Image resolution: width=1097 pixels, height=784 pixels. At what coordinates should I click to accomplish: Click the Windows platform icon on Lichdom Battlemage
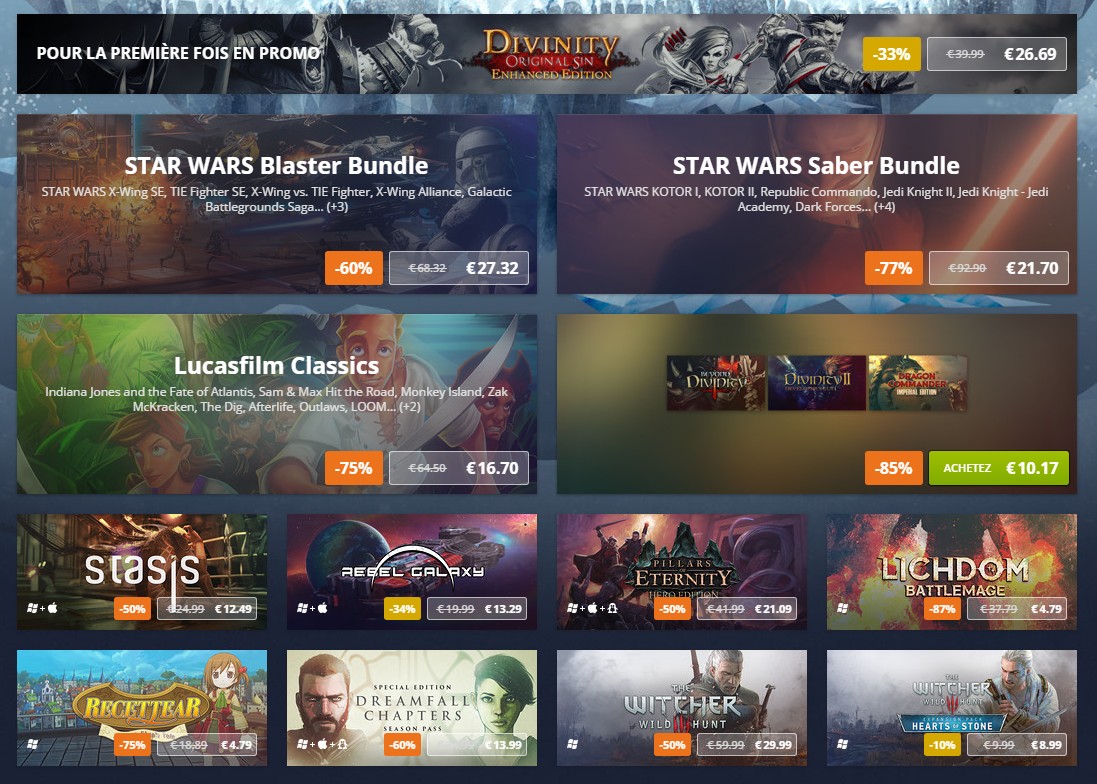click(x=842, y=608)
